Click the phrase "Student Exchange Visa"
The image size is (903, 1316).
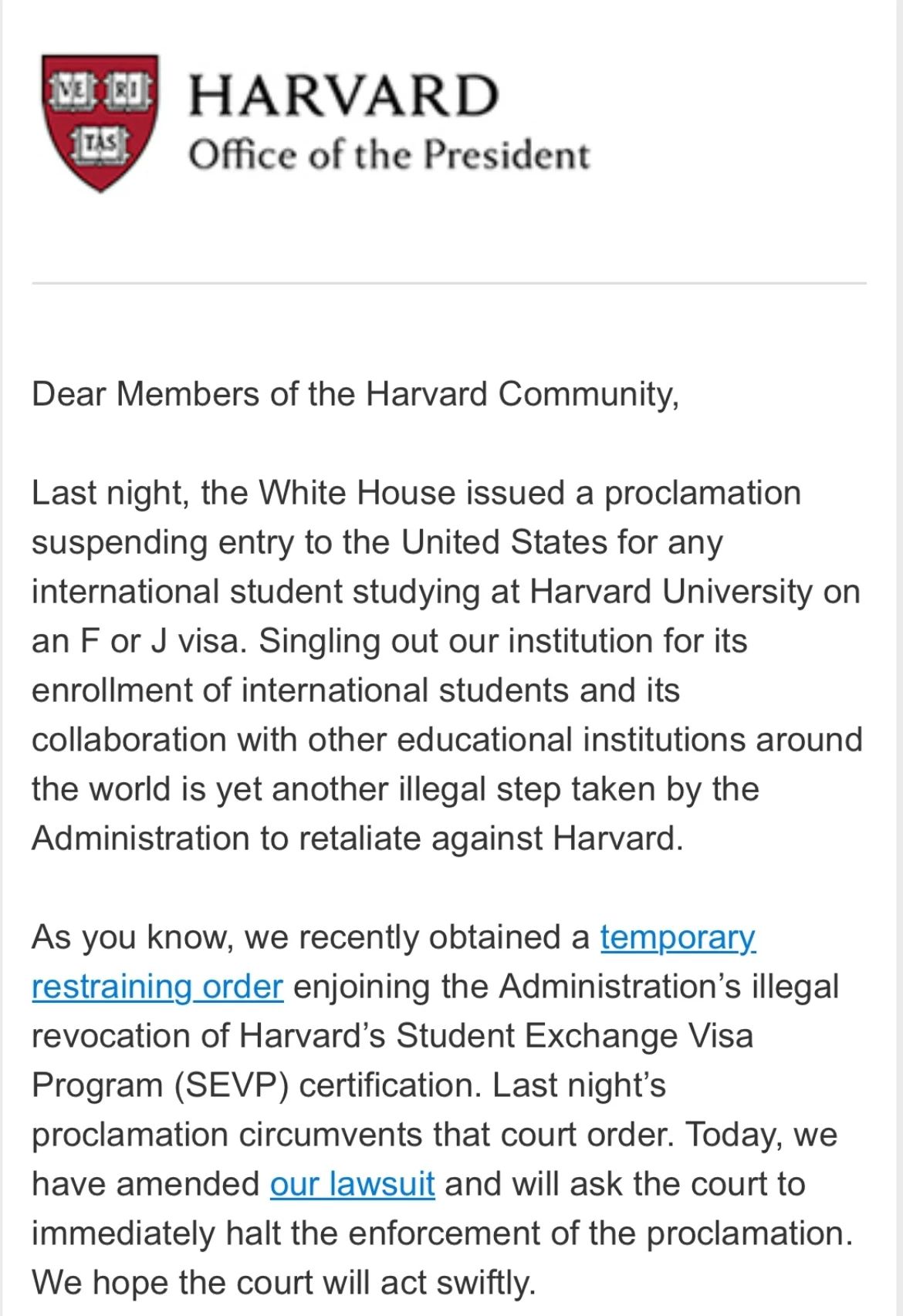coord(574,1036)
